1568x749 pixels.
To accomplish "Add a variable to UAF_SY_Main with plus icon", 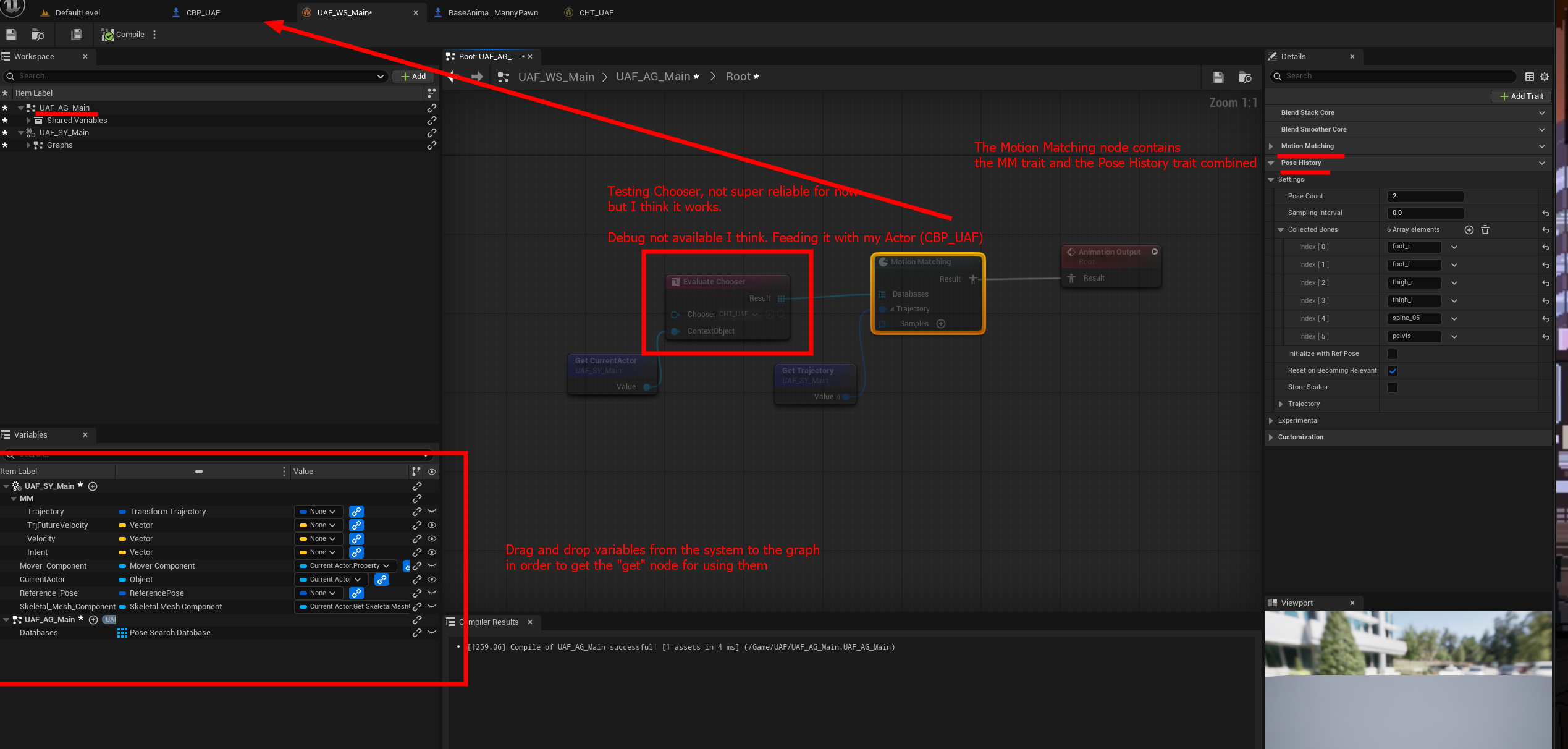I will (93, 486).
